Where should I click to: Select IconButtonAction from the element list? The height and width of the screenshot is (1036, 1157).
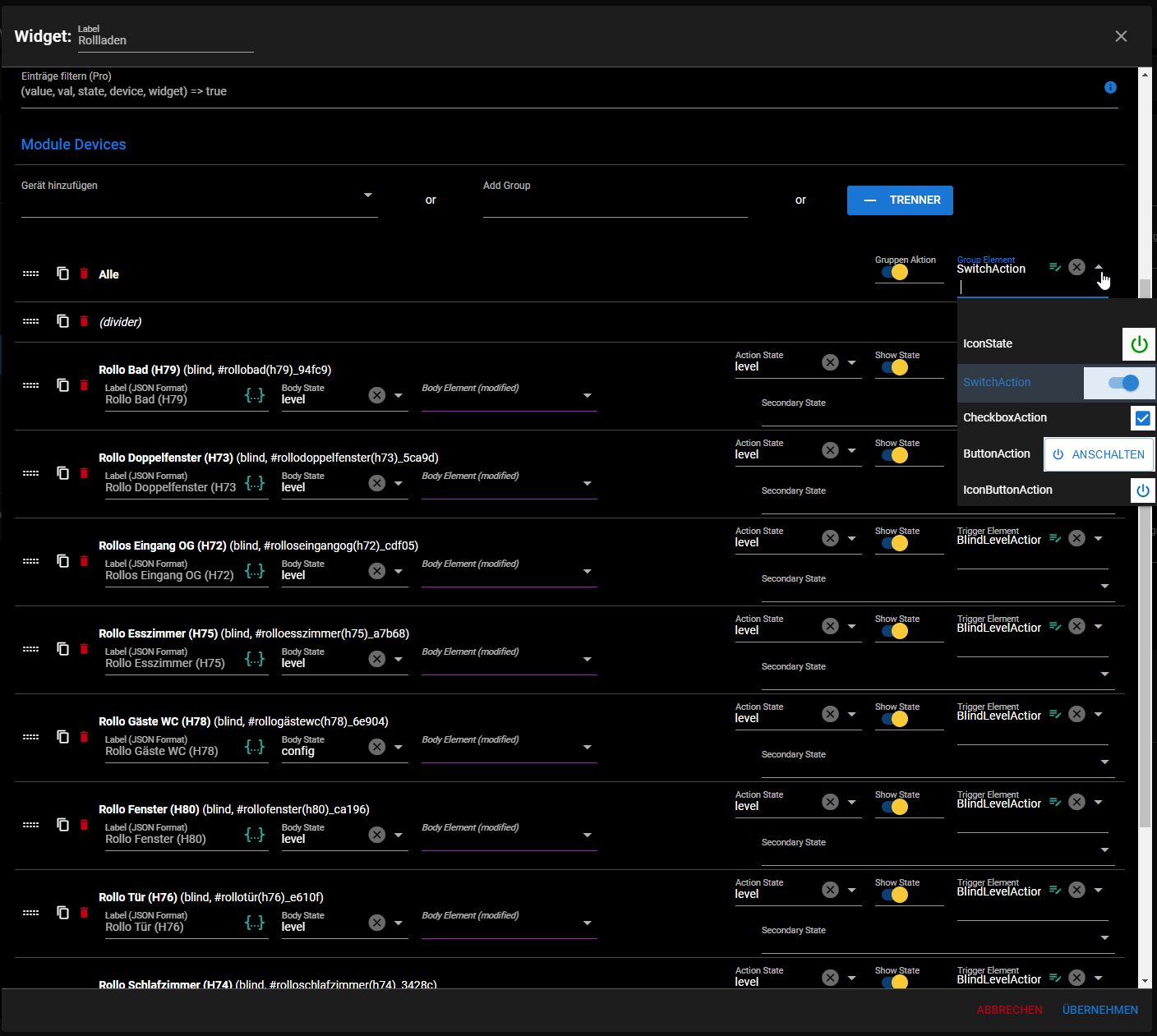point(1057,490)
